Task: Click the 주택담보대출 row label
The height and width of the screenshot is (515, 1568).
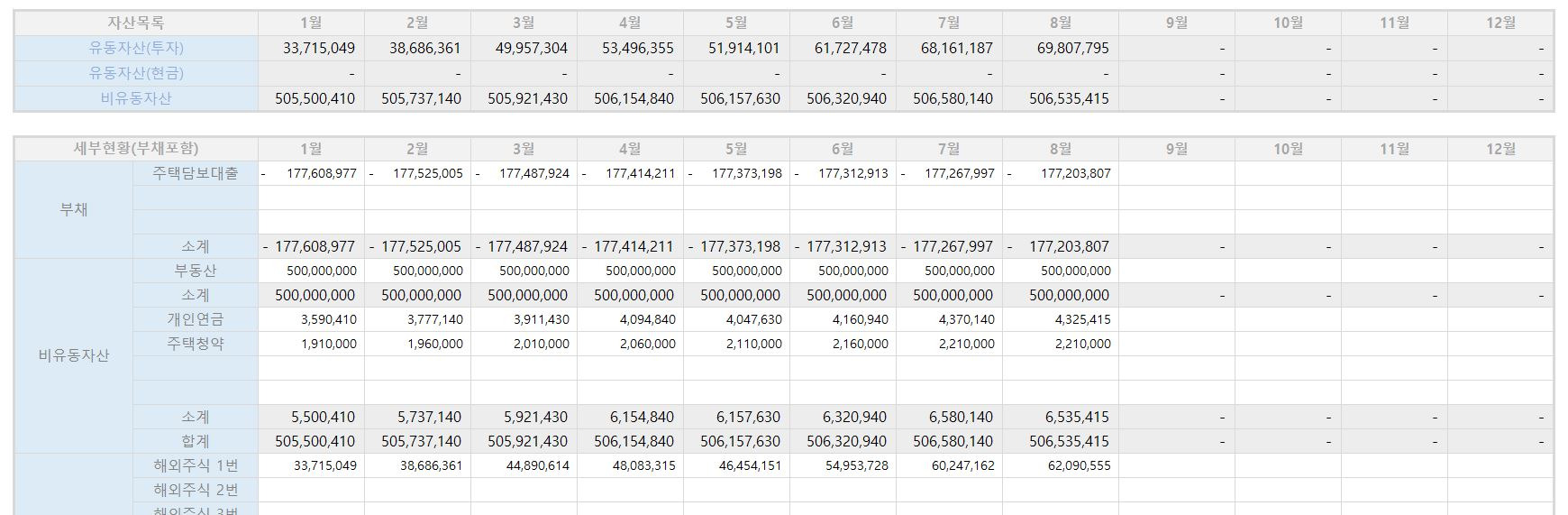Action: pos(196,173)
